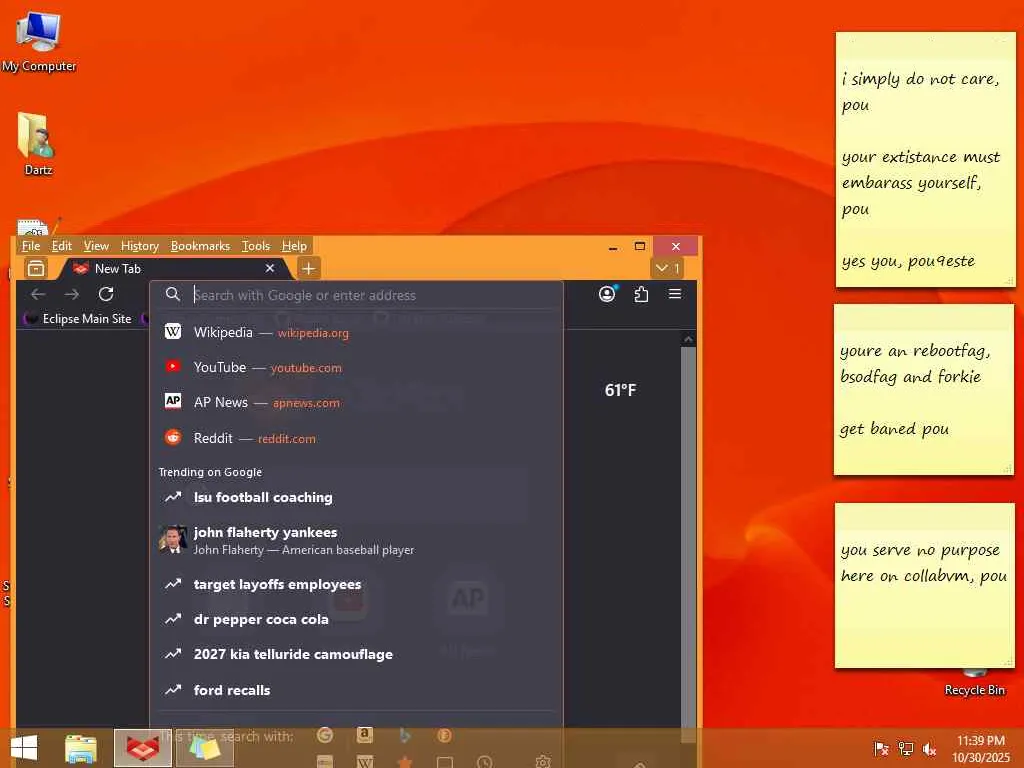Click the red fox browser taskbar icon
Screen dimensions: 1024x768
click(x=142, y=748)
